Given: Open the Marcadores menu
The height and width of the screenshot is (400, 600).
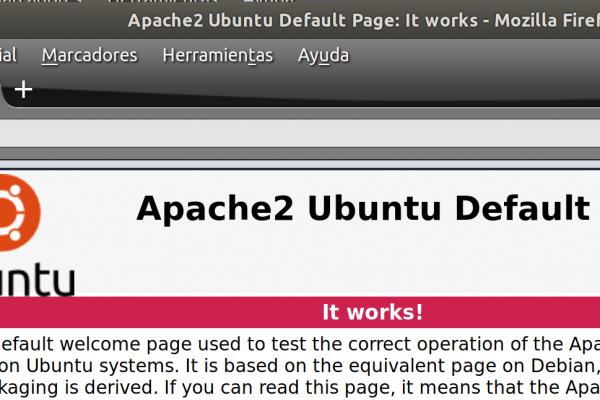Looking at the screenshot, I should (x=90, y=56).
